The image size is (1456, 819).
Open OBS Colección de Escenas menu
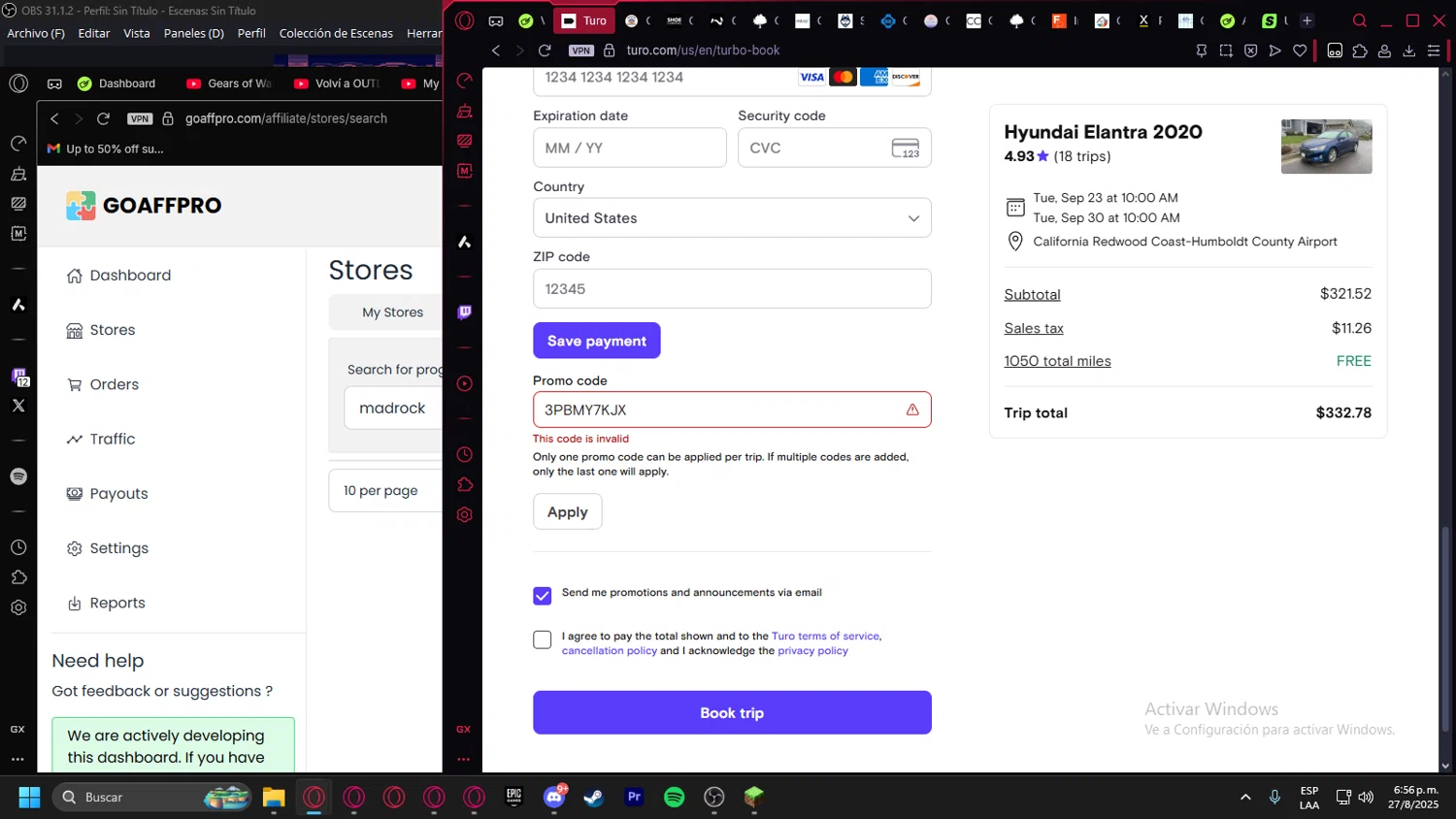pos(336,33)
